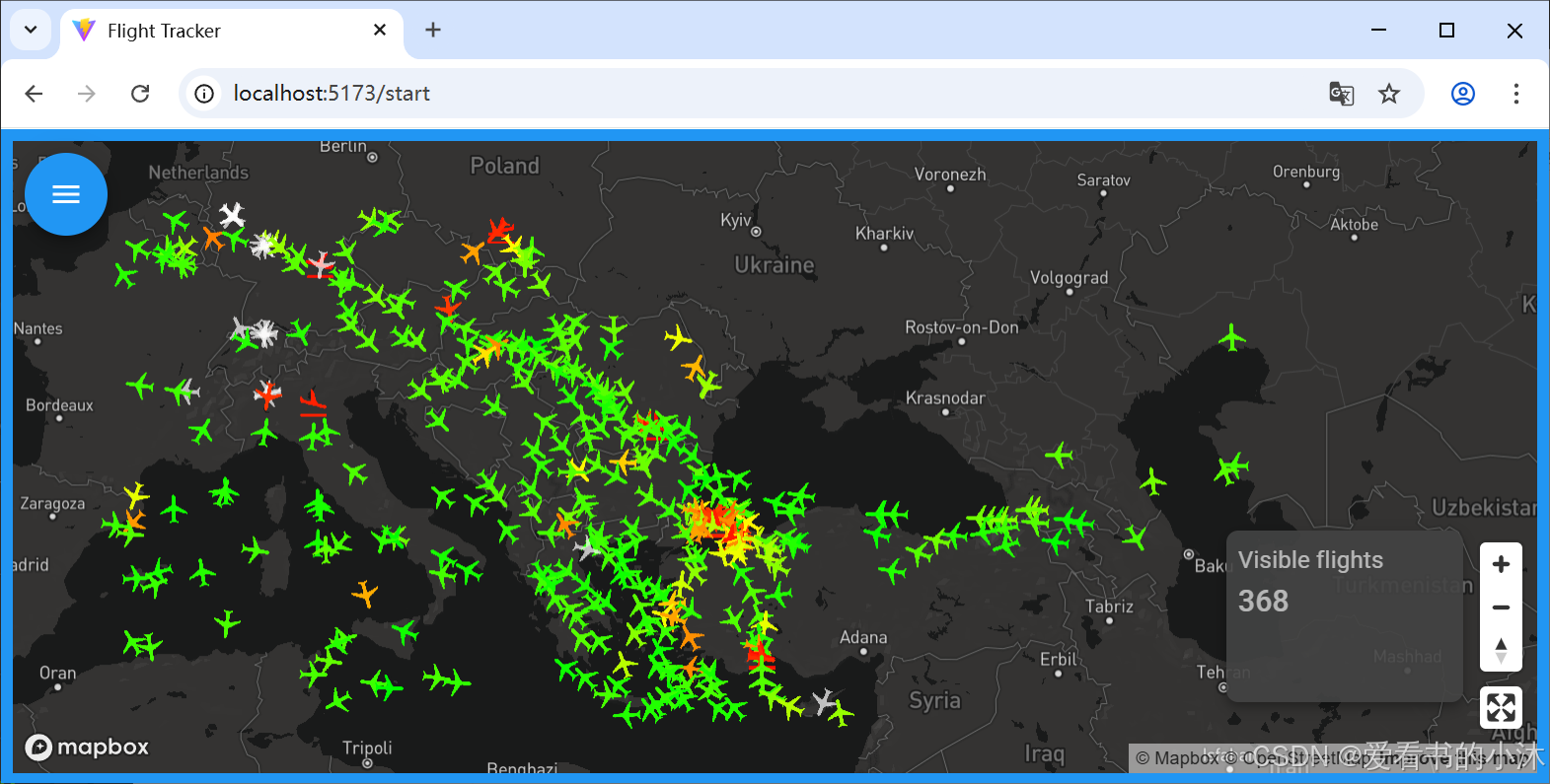Select the white plane below Netherlands label
Screen dimensions: 1550x784
coord(231,214)
